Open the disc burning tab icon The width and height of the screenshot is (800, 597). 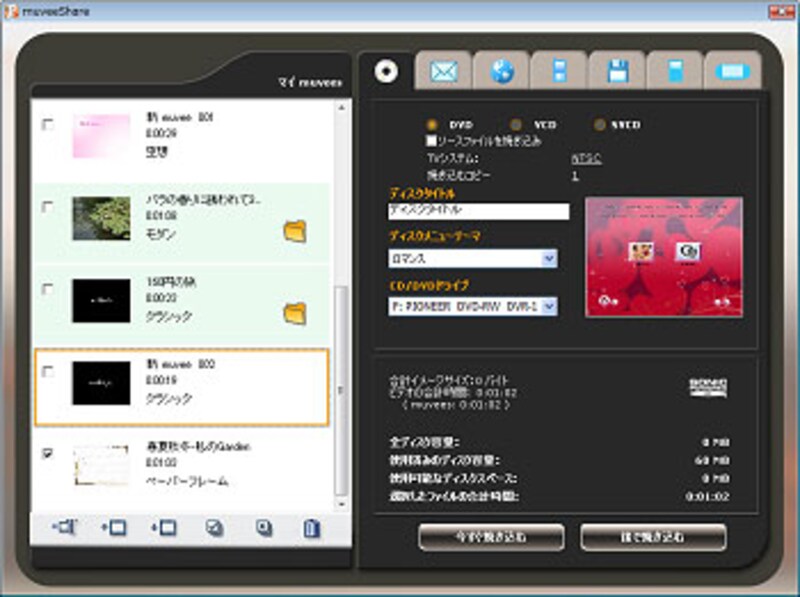pyautogui.click(x=386, y=72)
